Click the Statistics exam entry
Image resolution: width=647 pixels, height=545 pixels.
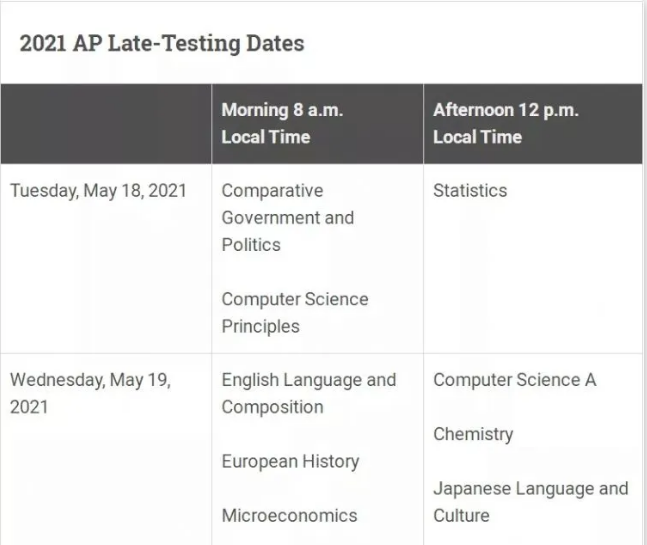point(470,191)
